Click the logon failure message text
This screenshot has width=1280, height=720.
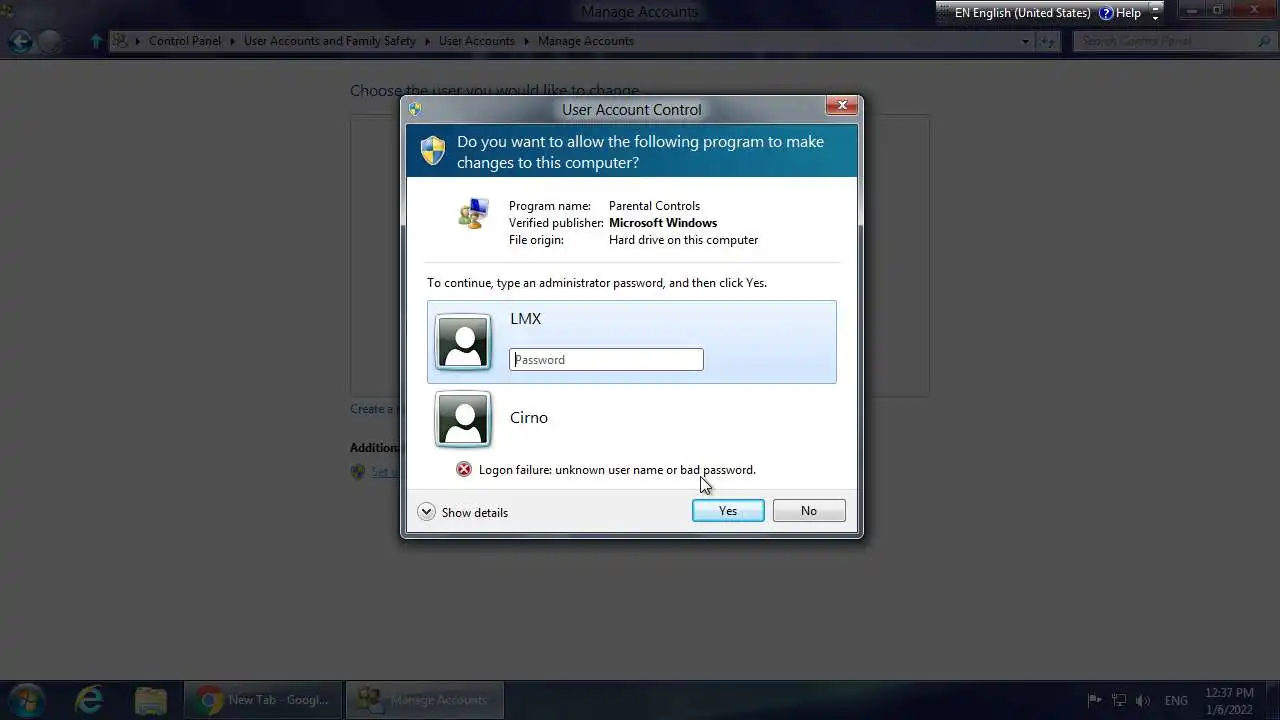point(617,469)
